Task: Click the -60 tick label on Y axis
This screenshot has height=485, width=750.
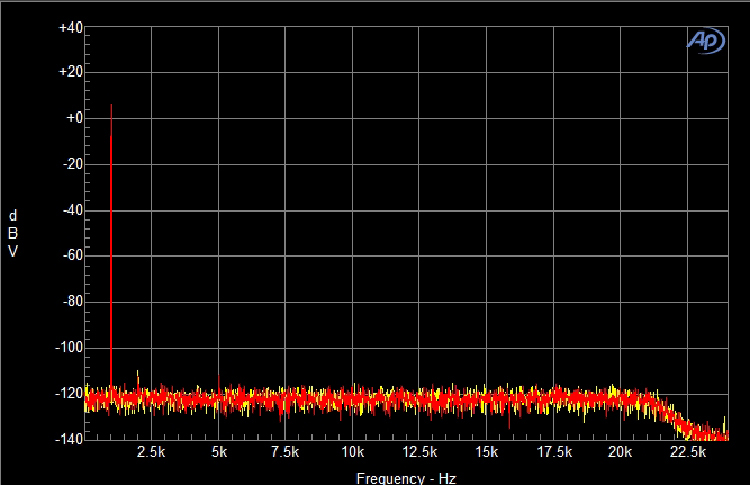Action: 70,256
